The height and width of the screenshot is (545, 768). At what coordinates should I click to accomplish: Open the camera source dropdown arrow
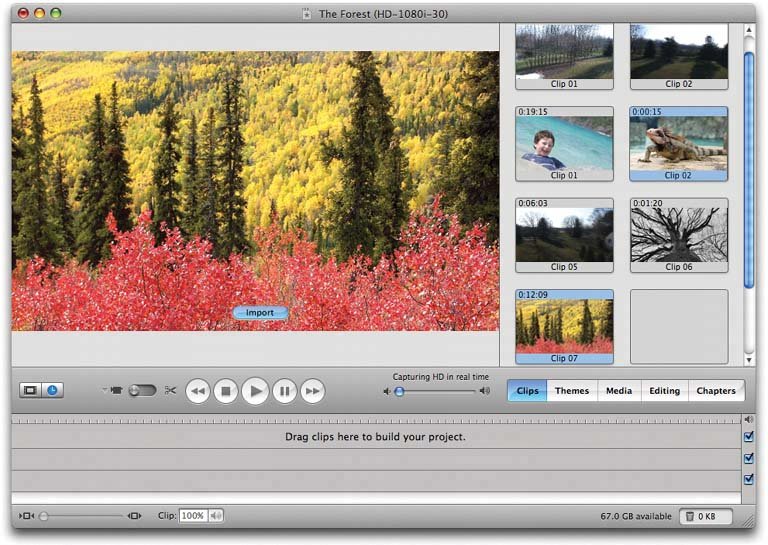tap(103, 391)
